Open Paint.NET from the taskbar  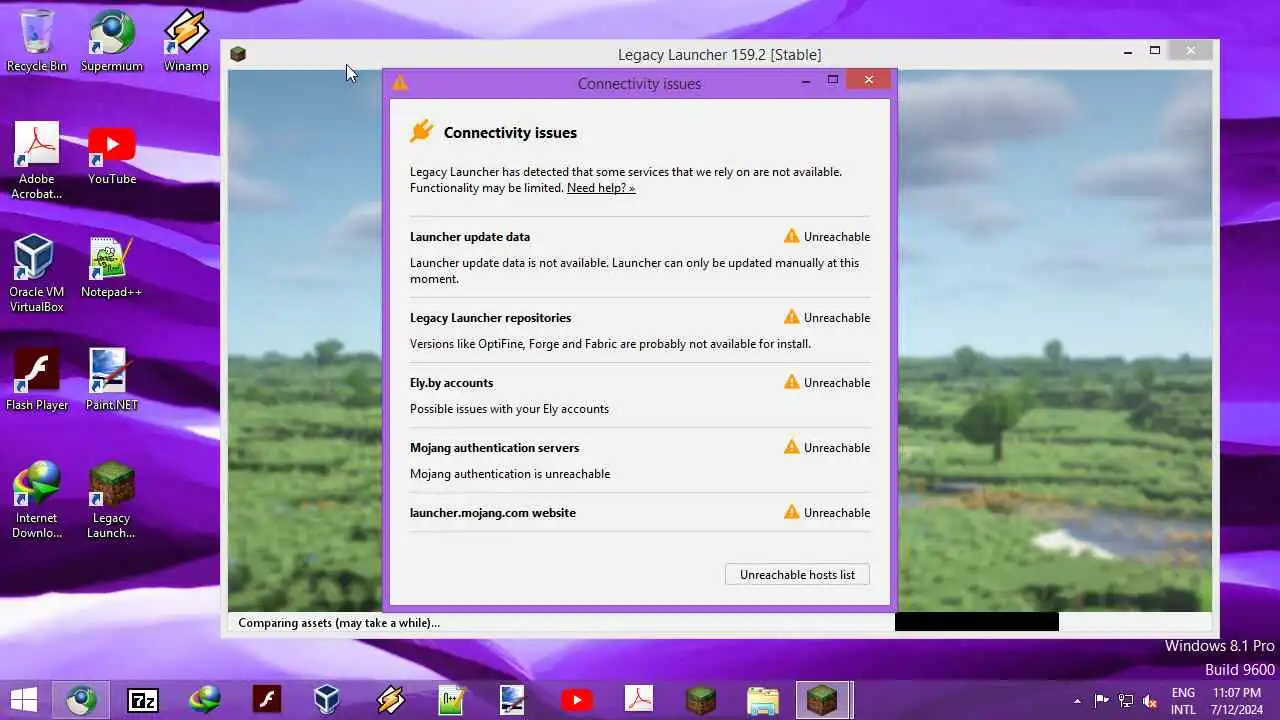click(x=513, y=699)
